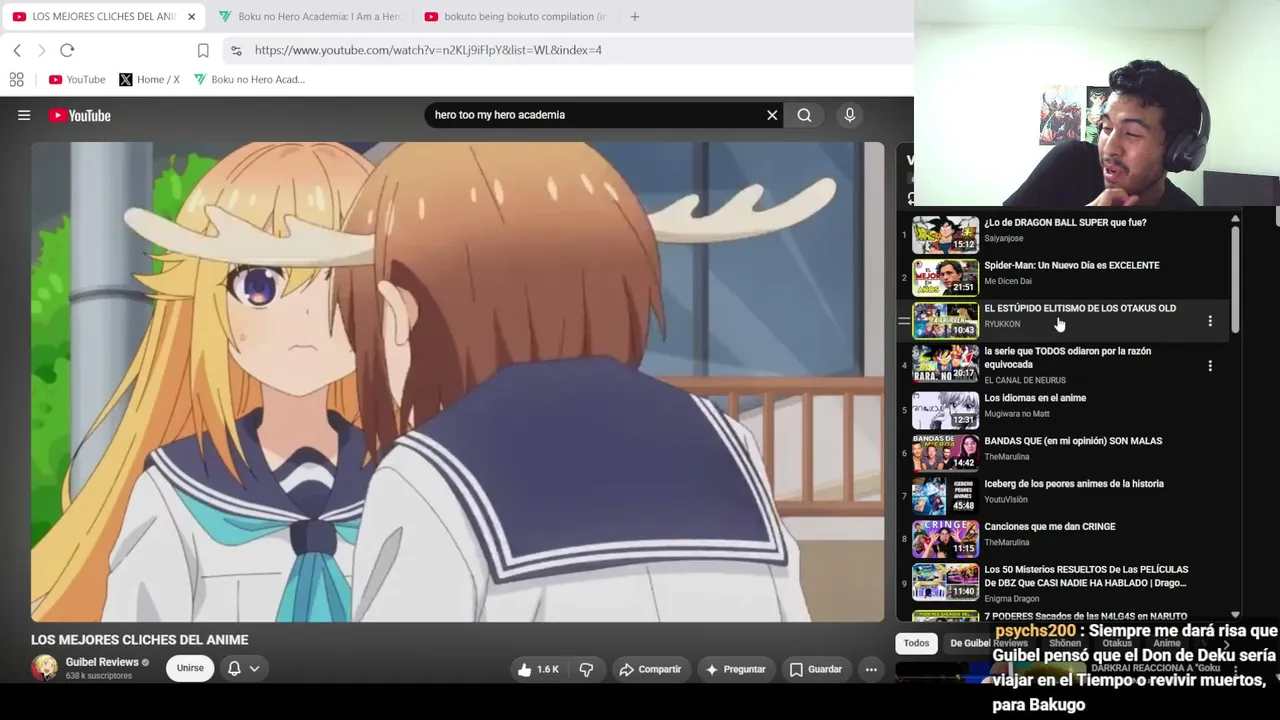Screen dimensions: 1280x720
Task: Share the video with Compartir
Action: pos(650,669)
